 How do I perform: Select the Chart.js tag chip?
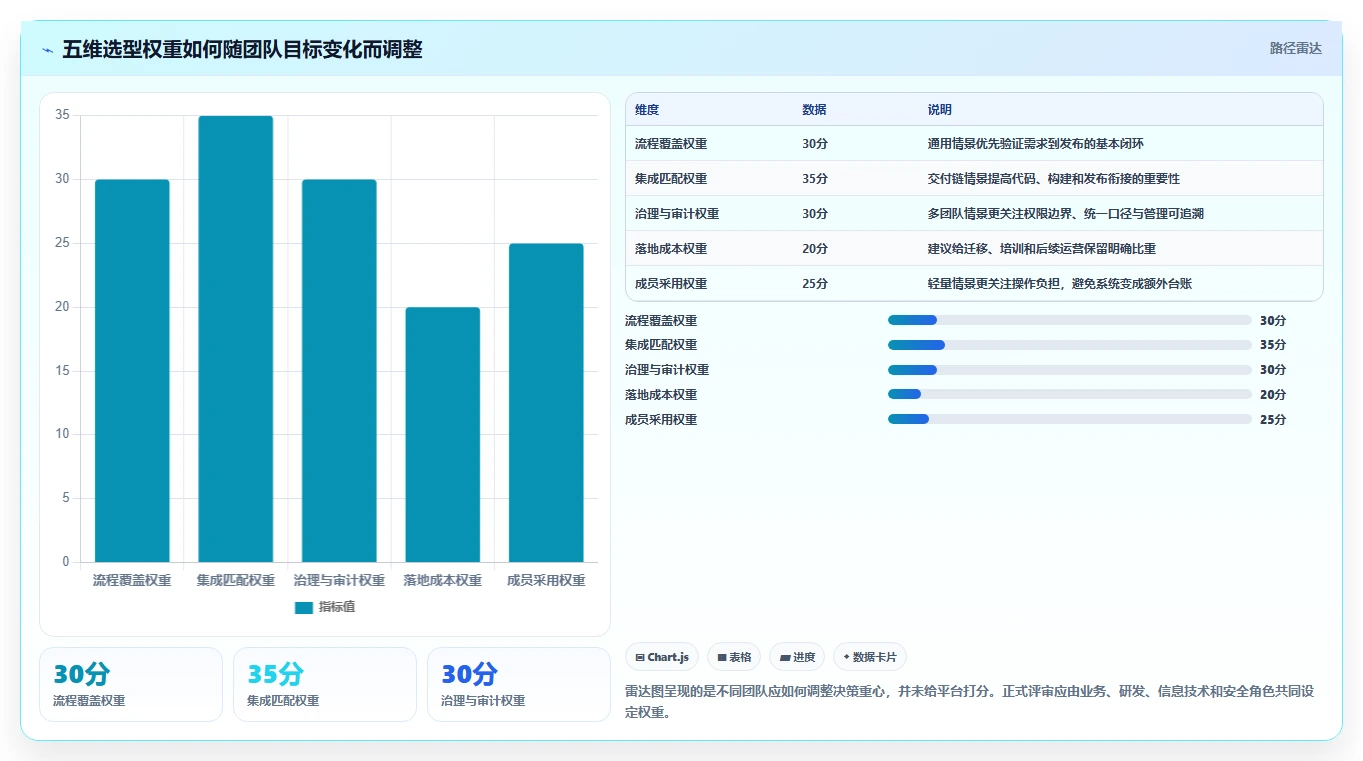point(662,657)
